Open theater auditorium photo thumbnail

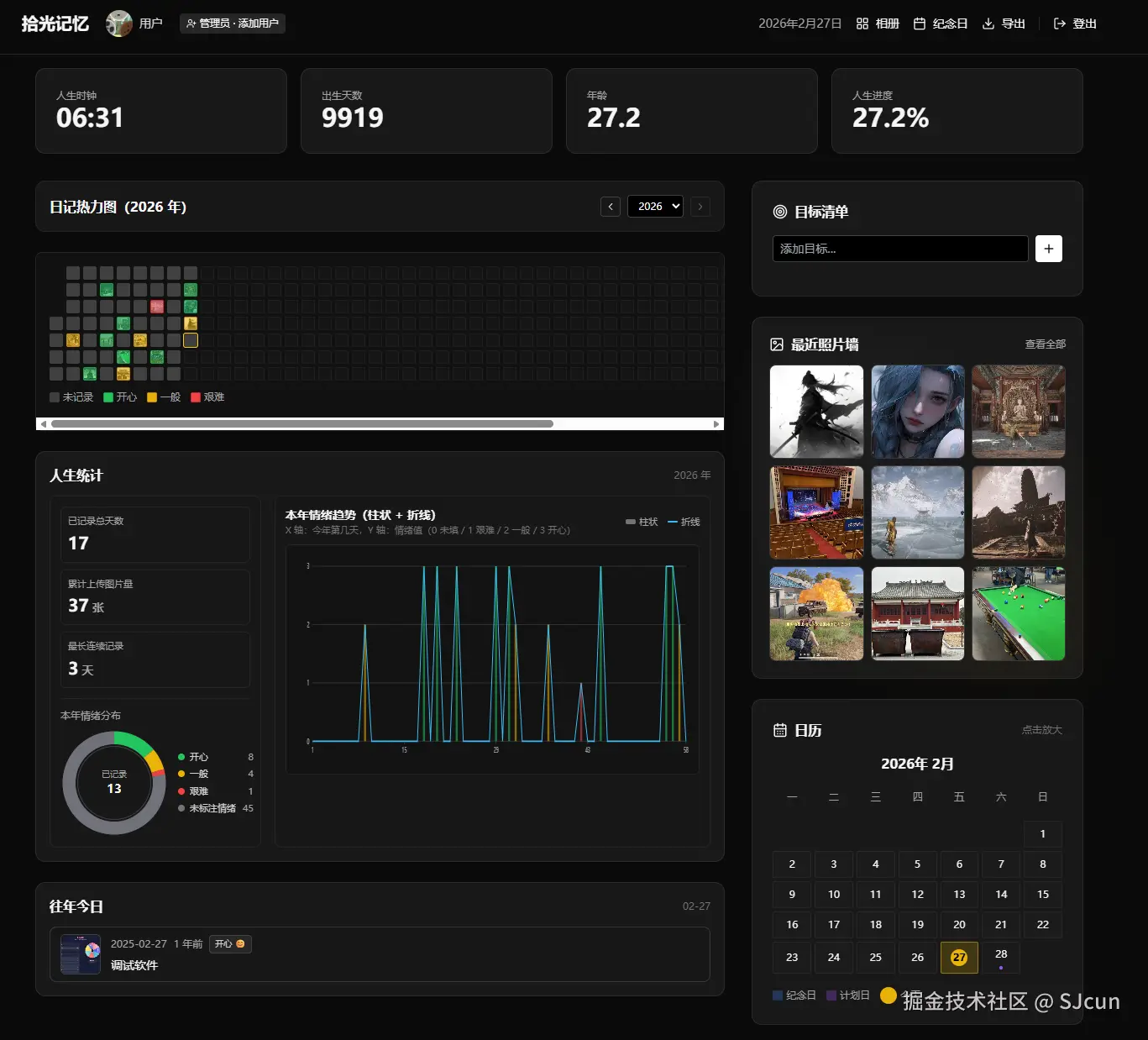816,512
